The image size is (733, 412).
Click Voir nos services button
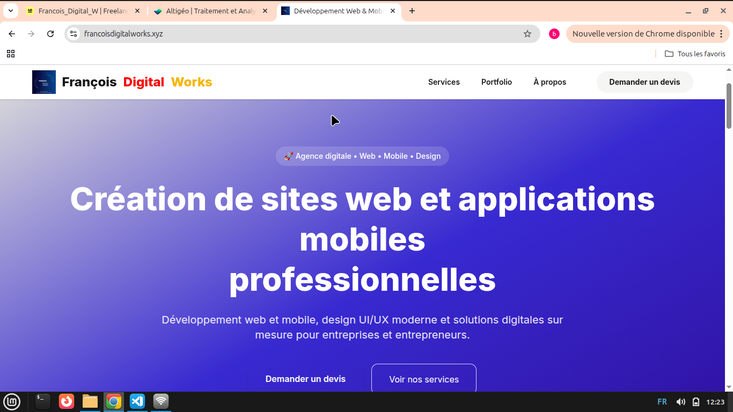tap(424, 379)
